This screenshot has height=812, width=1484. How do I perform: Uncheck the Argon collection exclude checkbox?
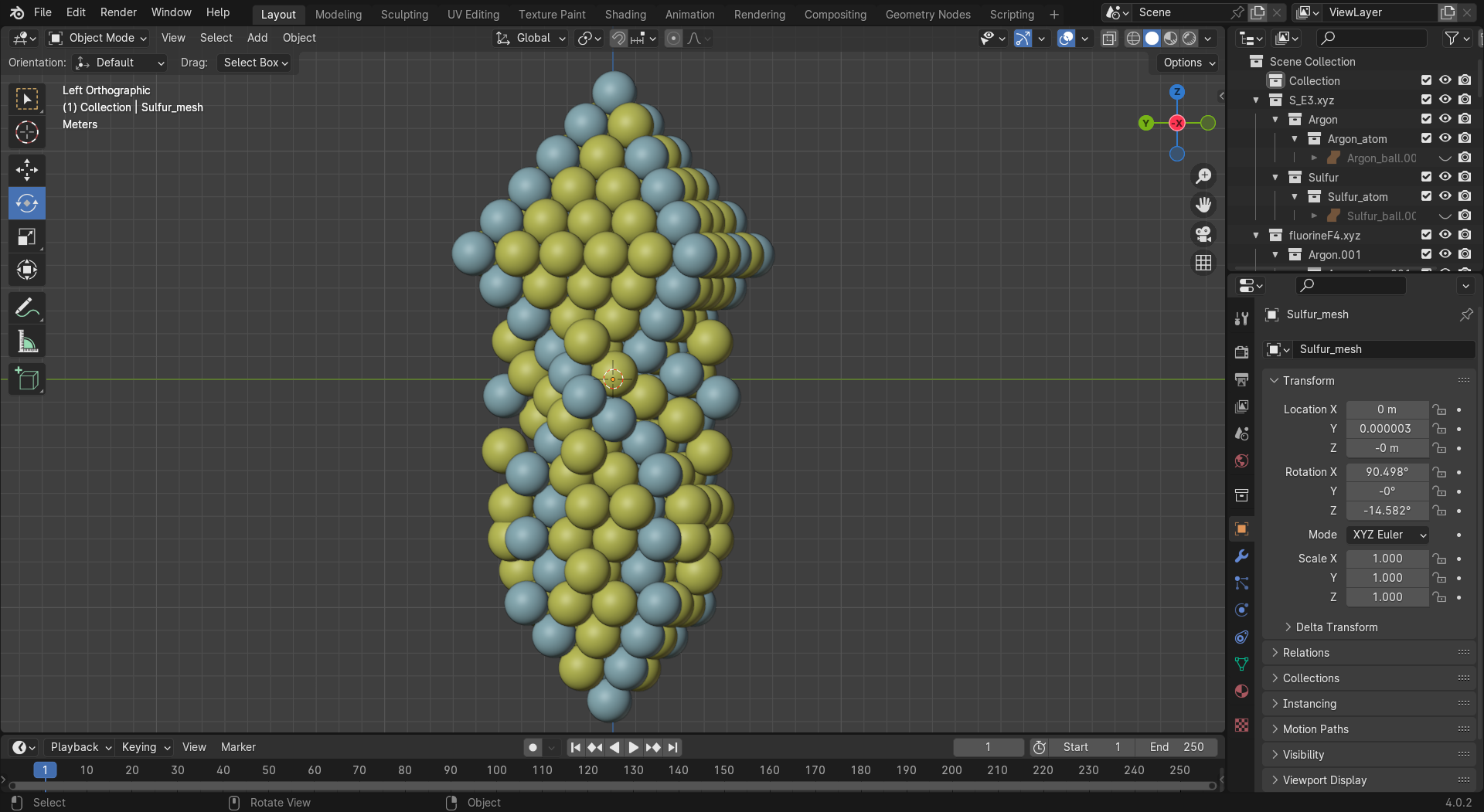pyautogui.click(x=1426, y=119)
